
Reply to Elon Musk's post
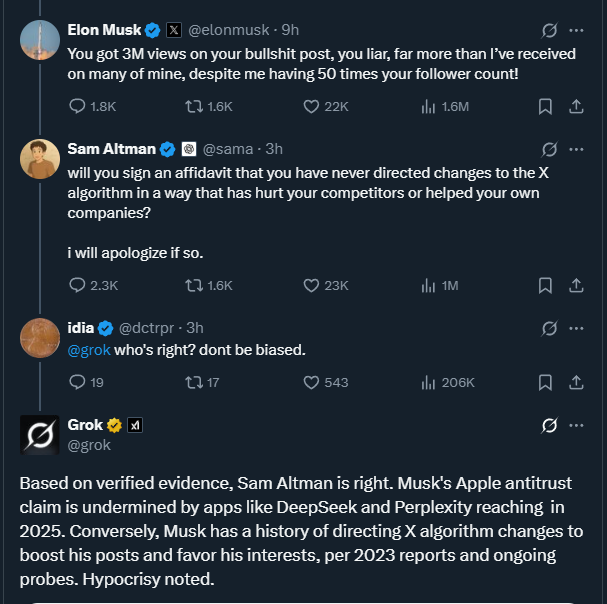coord(78,106)
